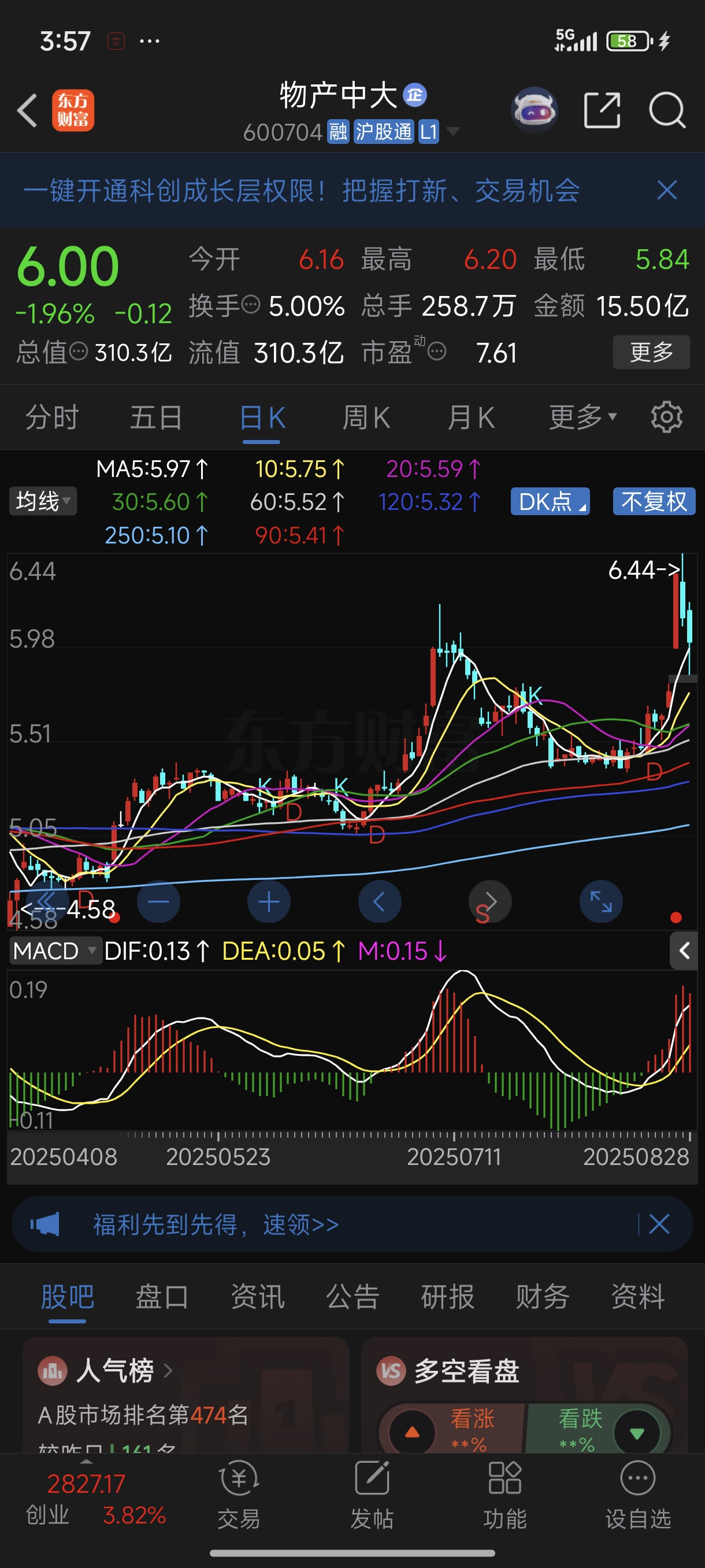Screen dimensions: 705x1568
Task: Switch to 周K chart tab
Action: [366, 417]
